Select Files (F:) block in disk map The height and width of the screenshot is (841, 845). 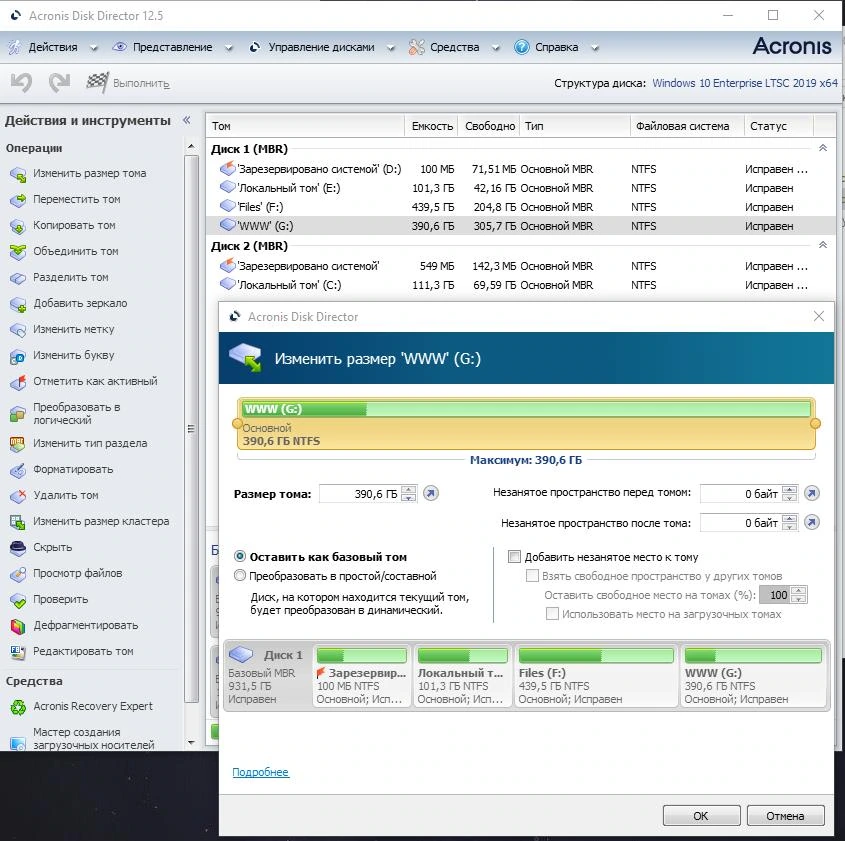pos(596,676)
